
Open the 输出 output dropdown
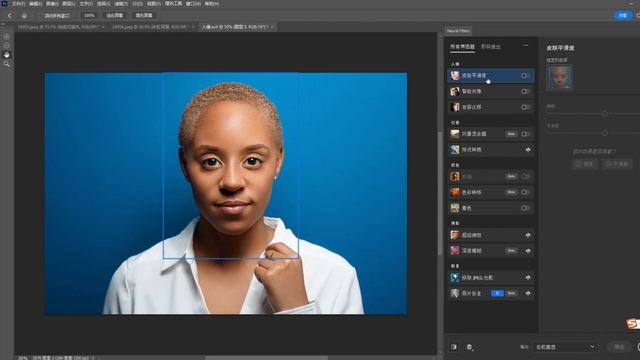tap(564, 347)
